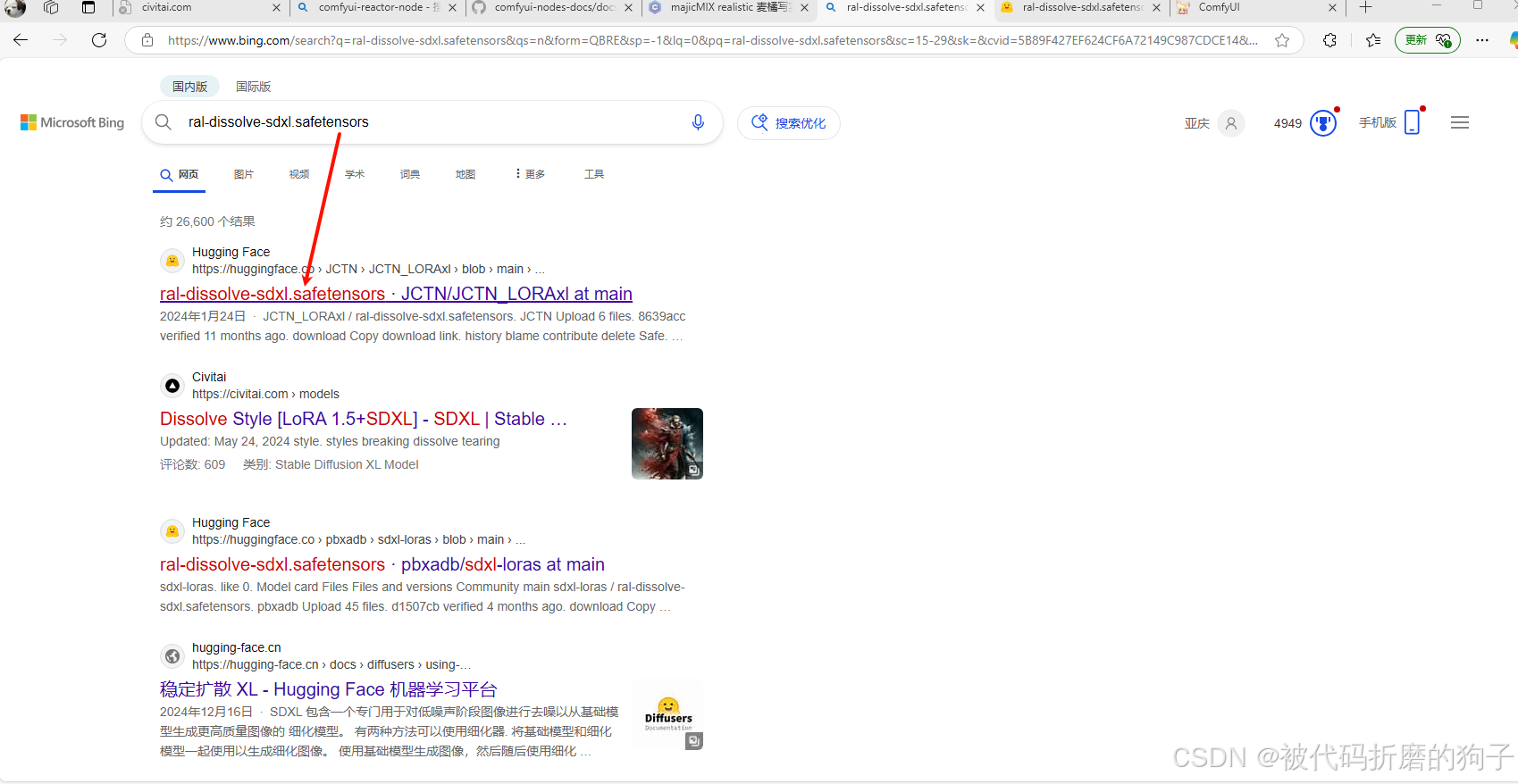Click the 评论数: 609 text
1518x784 pixels.
[193, 465]
